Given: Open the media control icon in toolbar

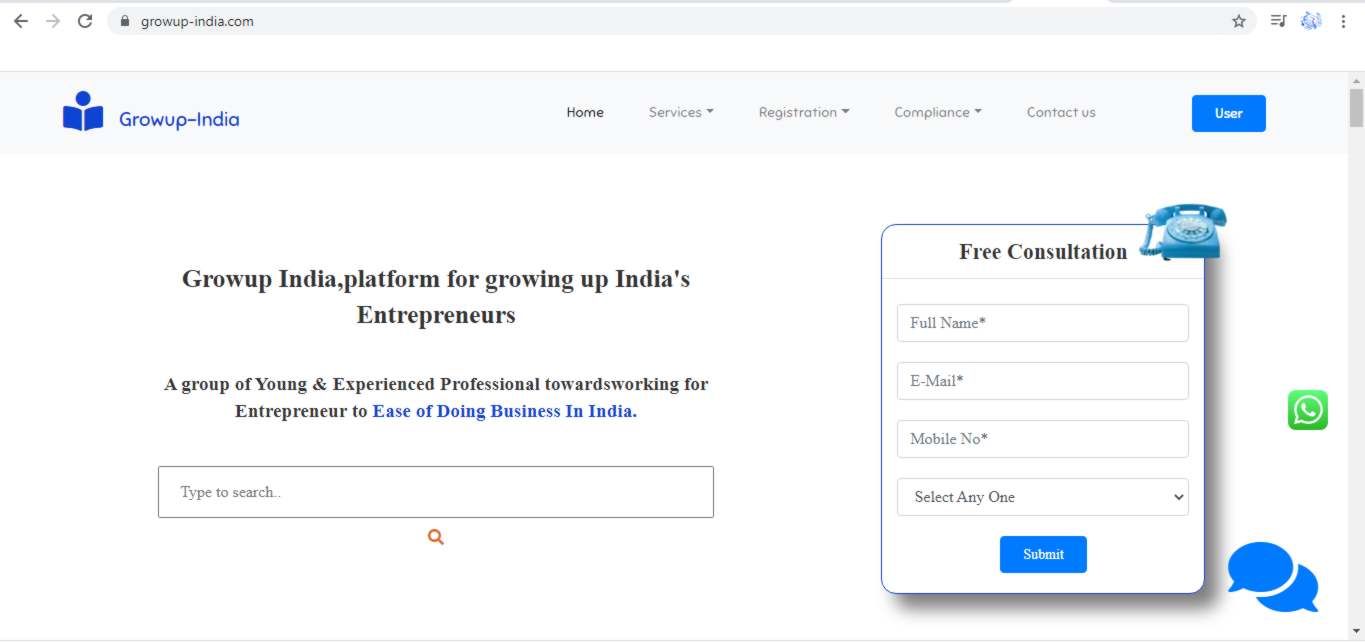Looking at the screenshot, I should (x=1278, y=21).
